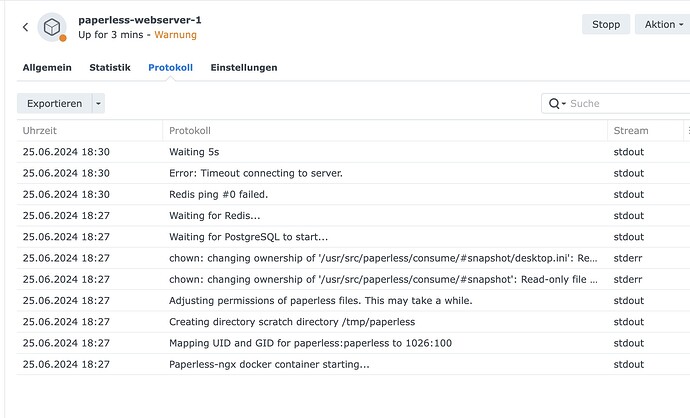Switch to the Statistik tab
The height and width of the screenshot is (418, 690).
pos(110,68)
